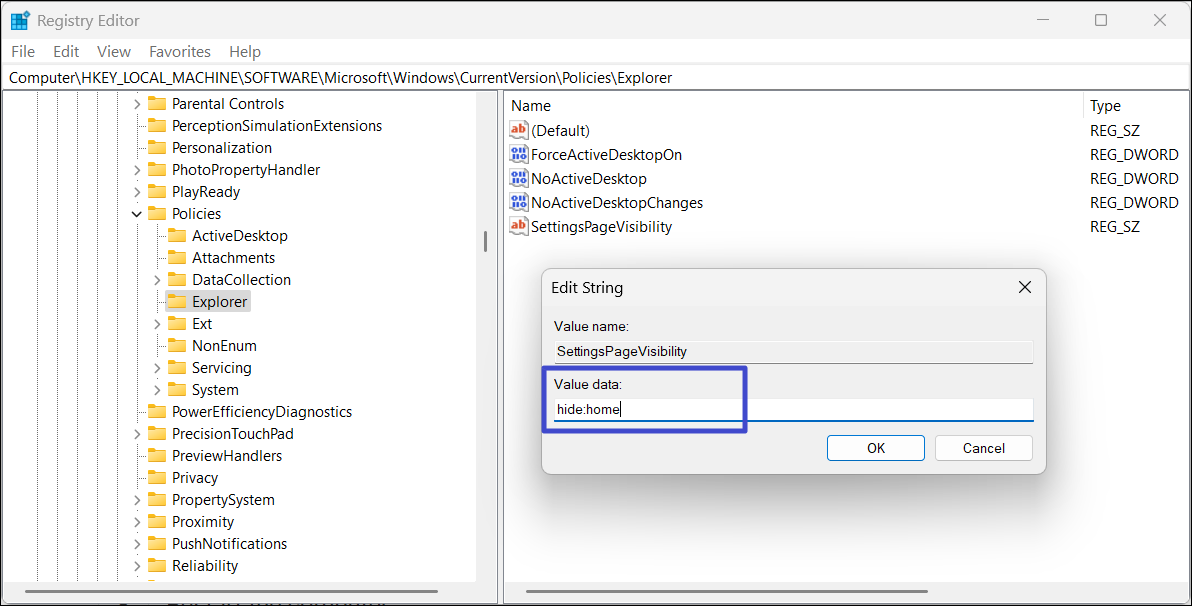Click the (Default) string value icon
1192x606 pixels.
click(x=518, y=131)
